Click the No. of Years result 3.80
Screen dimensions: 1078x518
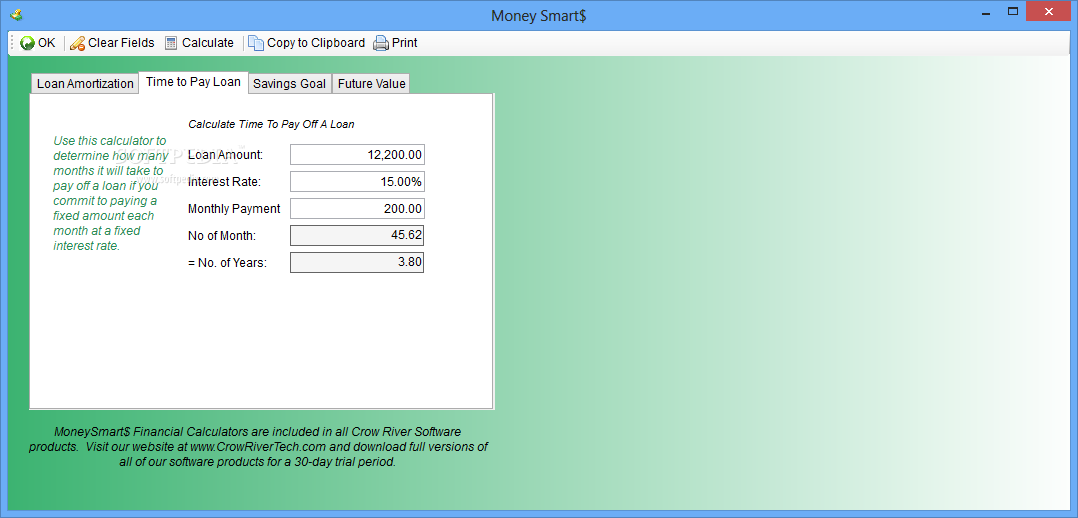pyautogui.click(x=357, y=262)
